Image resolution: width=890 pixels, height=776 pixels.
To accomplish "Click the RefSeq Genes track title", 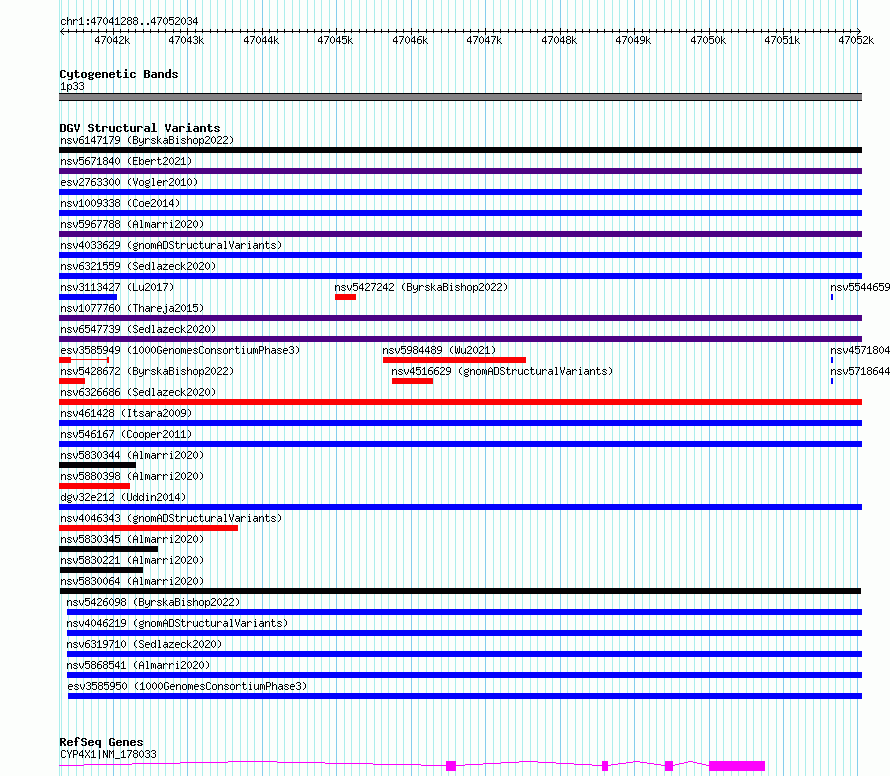I will point(101,743).
